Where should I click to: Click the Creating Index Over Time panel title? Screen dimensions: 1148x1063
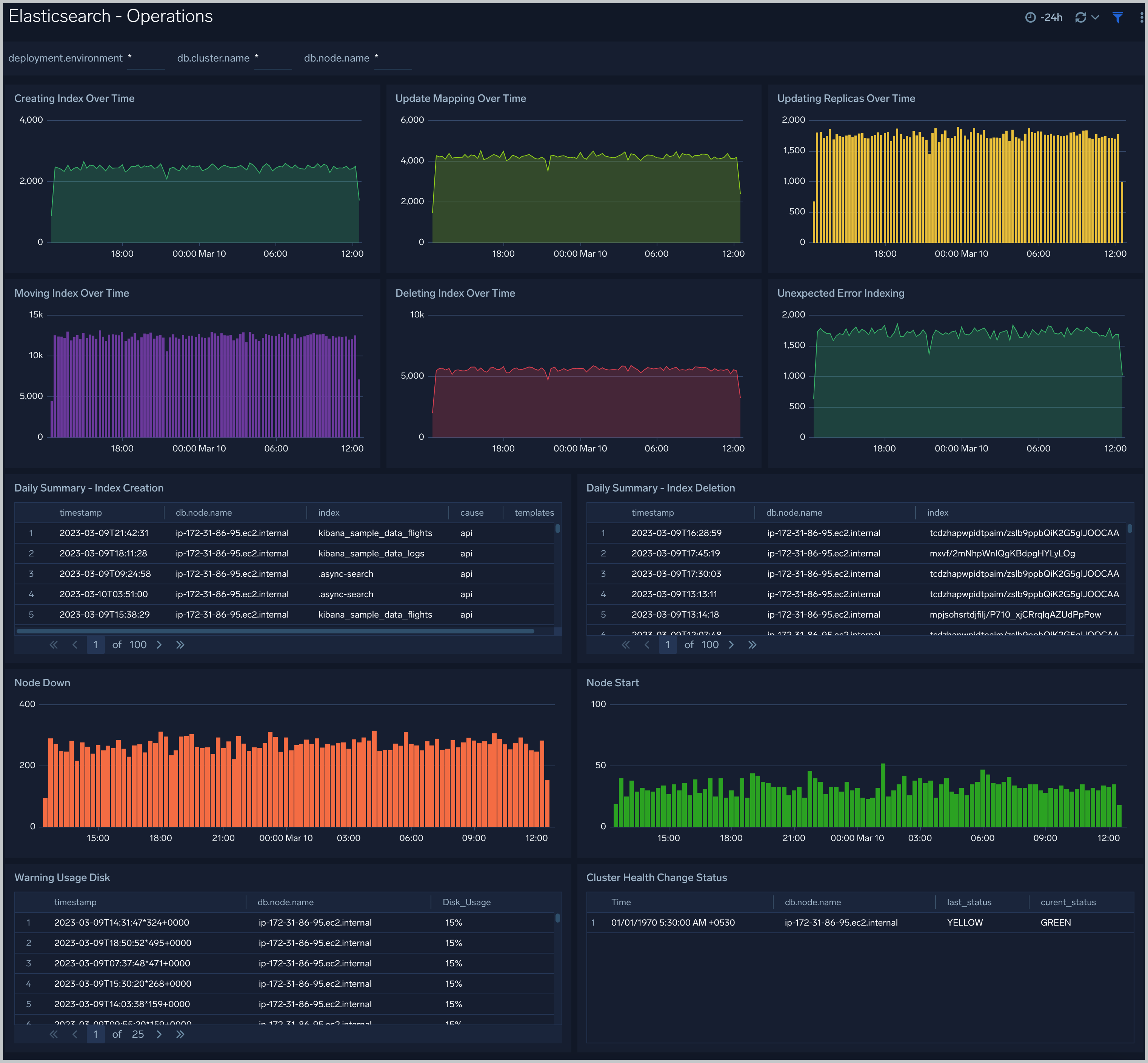pyautogui.click(x=74, y=99)
